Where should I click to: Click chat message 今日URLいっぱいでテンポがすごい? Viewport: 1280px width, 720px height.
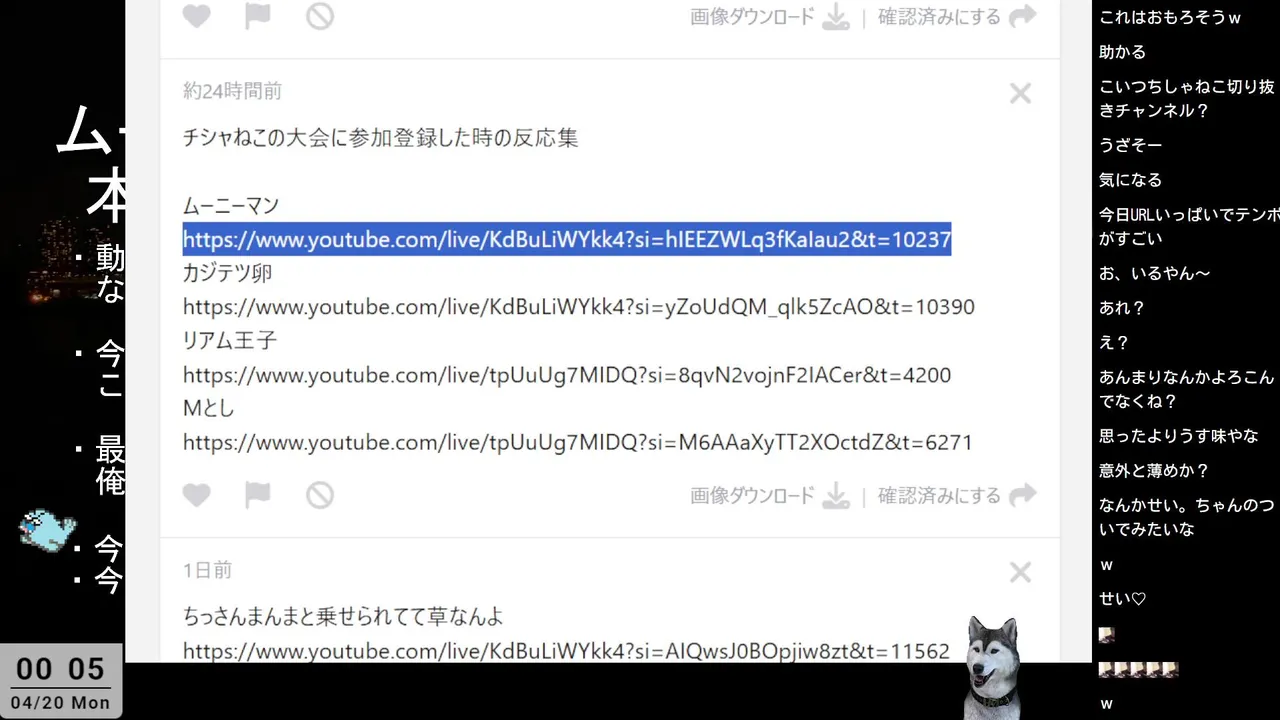coord(1189,226)
